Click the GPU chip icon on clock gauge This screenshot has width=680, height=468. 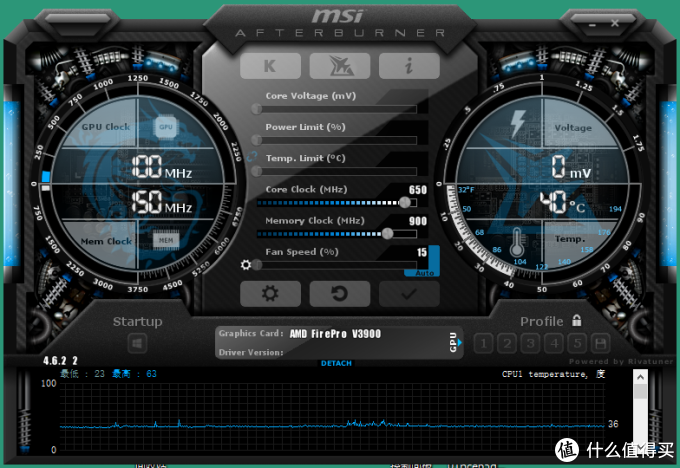(x=166, y=127)
